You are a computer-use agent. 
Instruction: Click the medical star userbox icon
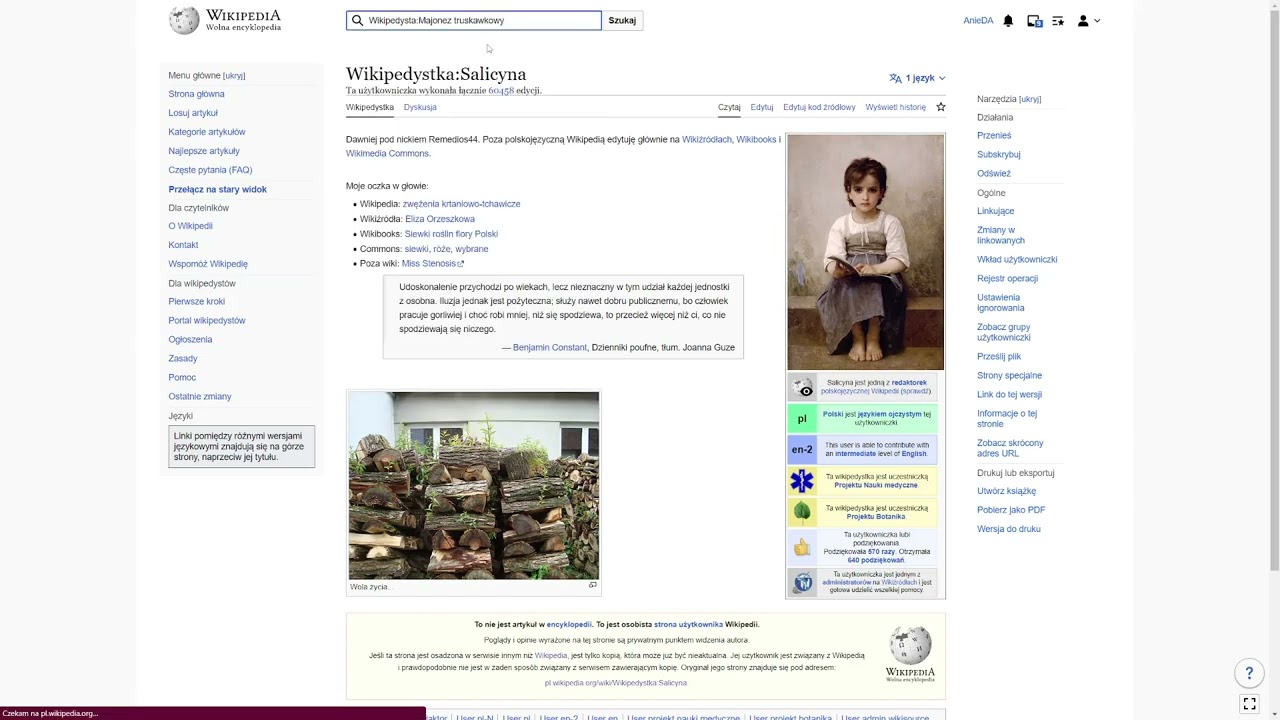tap(802, 481)
